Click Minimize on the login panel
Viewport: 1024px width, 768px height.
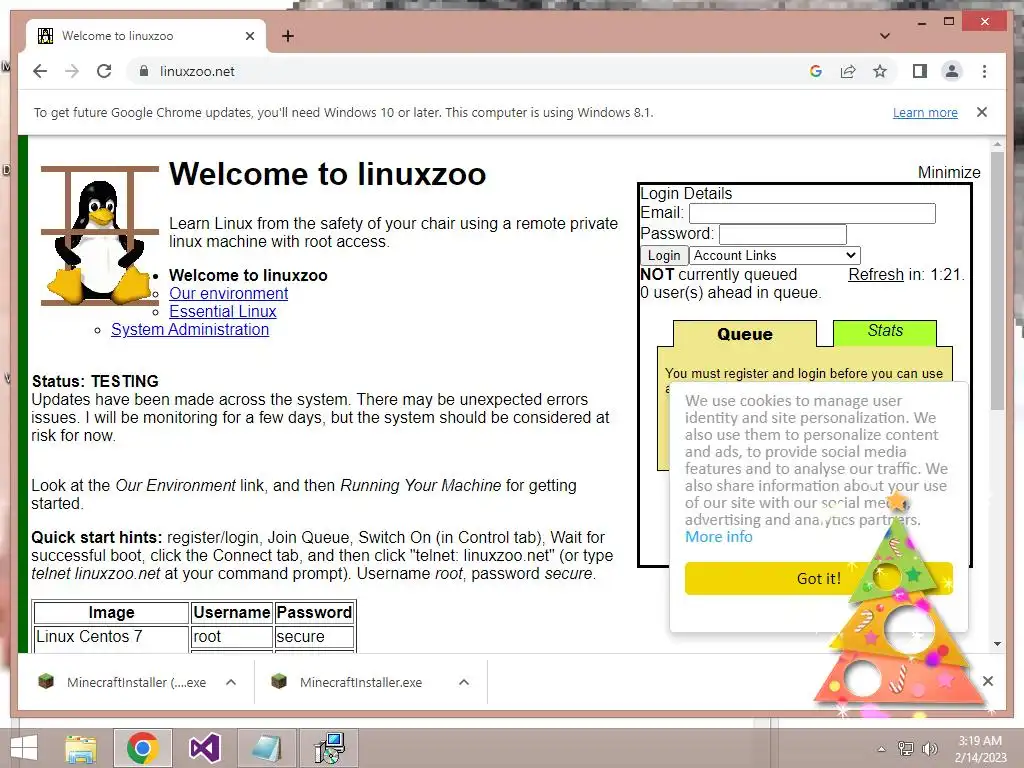click(949, 172)
